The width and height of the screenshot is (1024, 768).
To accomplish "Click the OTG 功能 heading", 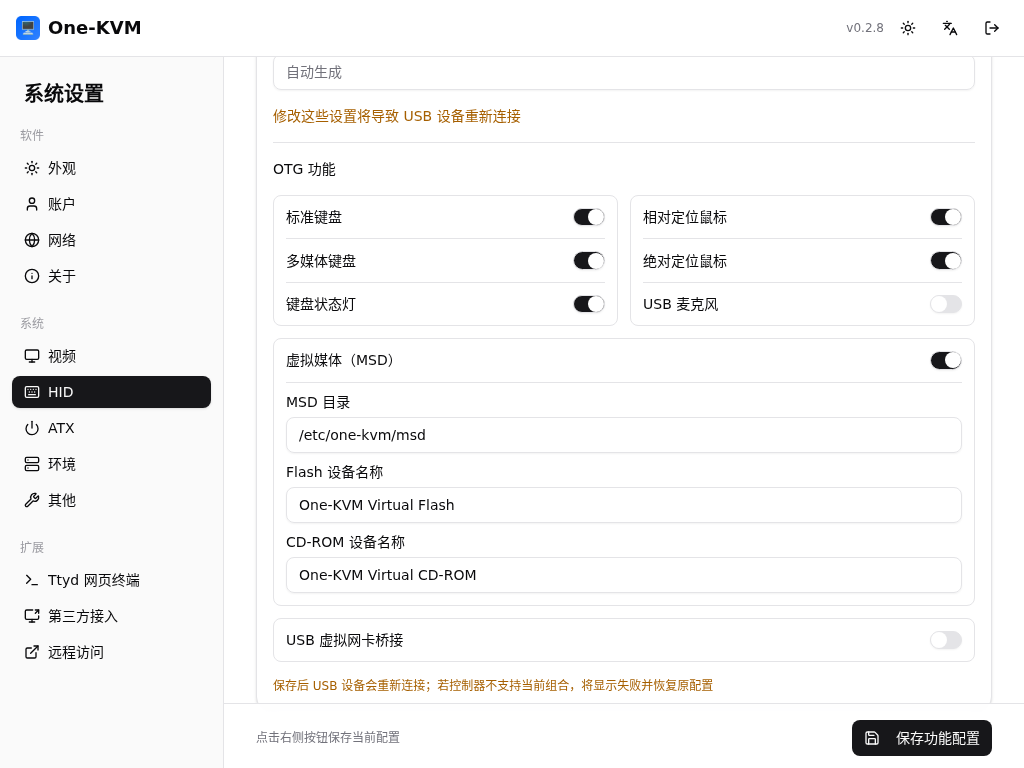I will coord(304,169).
